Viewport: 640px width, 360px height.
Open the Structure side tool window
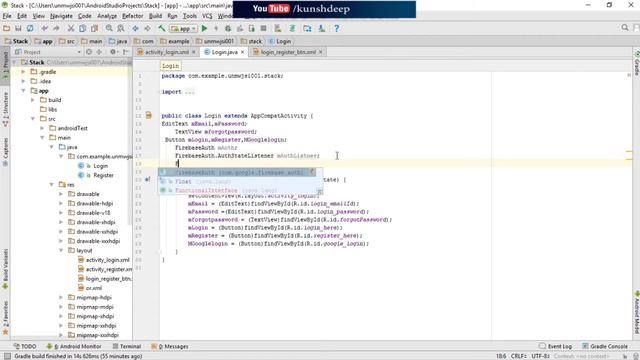coord(5,109)
